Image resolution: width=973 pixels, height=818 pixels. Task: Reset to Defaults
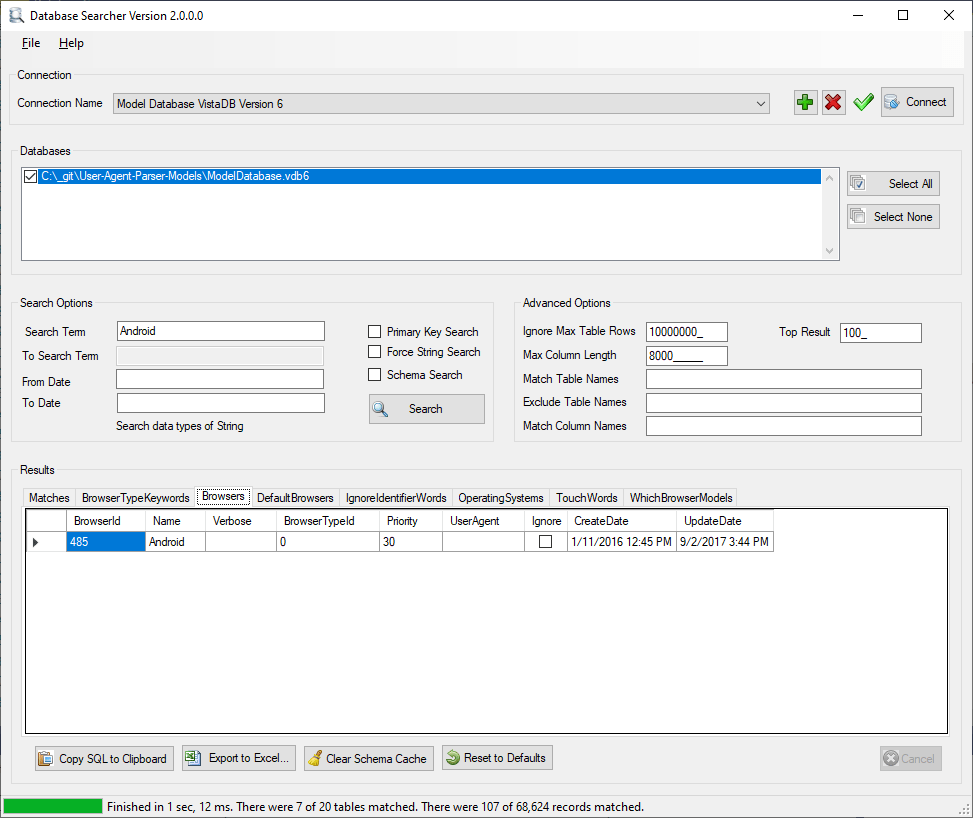tap(497, 758)
